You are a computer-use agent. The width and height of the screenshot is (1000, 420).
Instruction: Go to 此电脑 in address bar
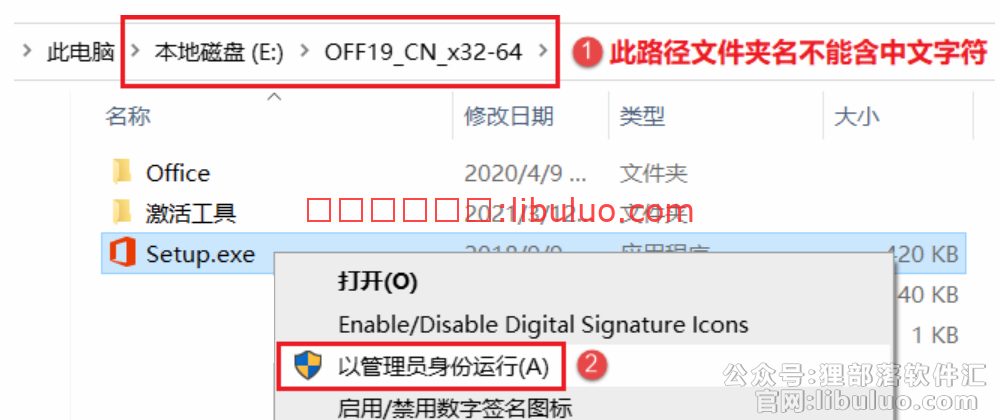[x=80, y=52]
